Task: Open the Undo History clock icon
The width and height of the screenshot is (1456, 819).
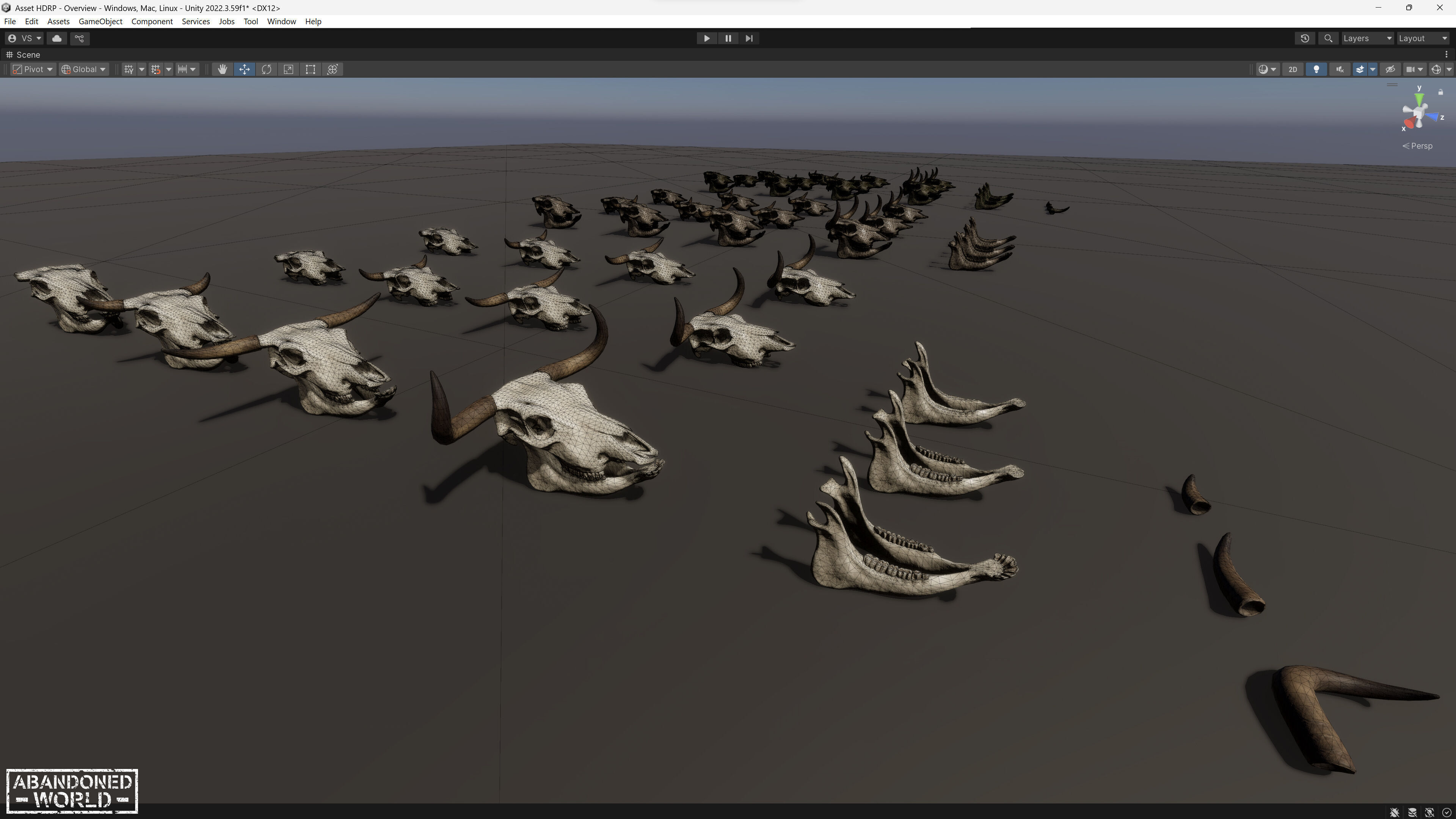Action: pyautogui.click(x=1304, y=38)
